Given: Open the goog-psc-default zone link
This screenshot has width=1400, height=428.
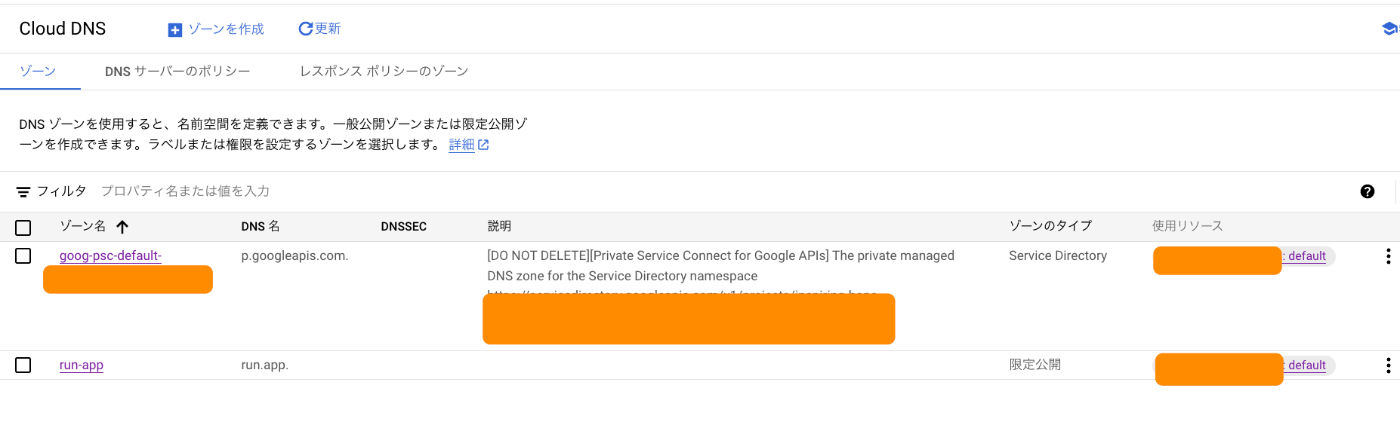Looking at the screenshot, I should coord(110,256).
